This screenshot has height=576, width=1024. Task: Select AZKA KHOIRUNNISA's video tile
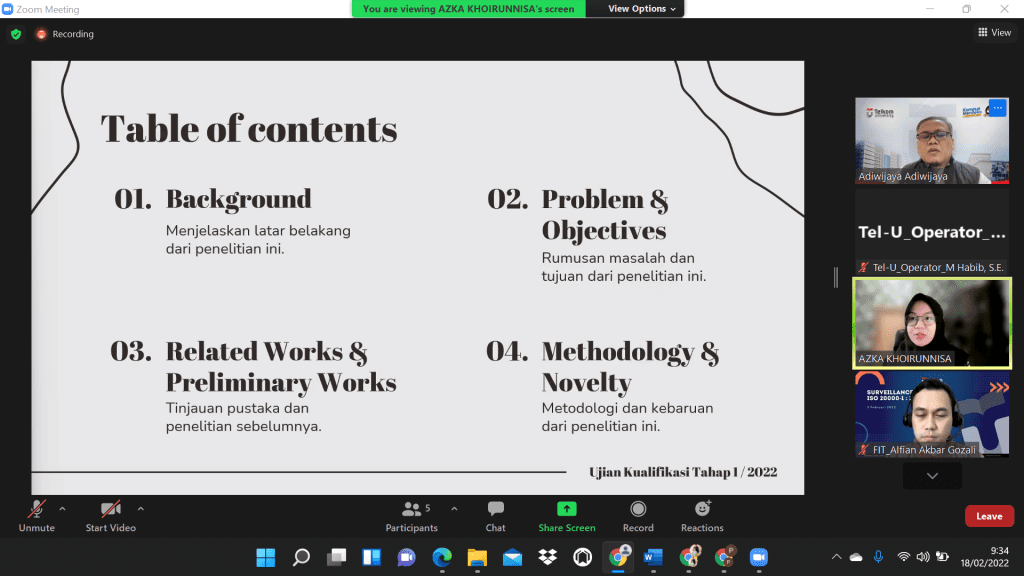(932, 322)
